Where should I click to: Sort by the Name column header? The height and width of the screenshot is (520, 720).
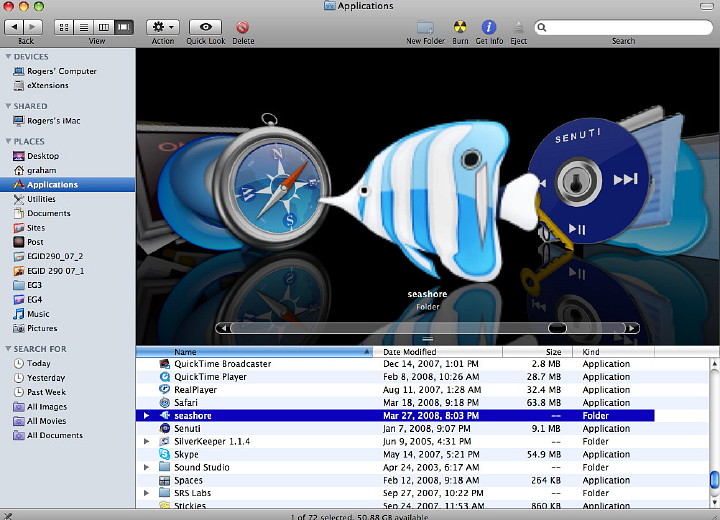coord(254,352)
